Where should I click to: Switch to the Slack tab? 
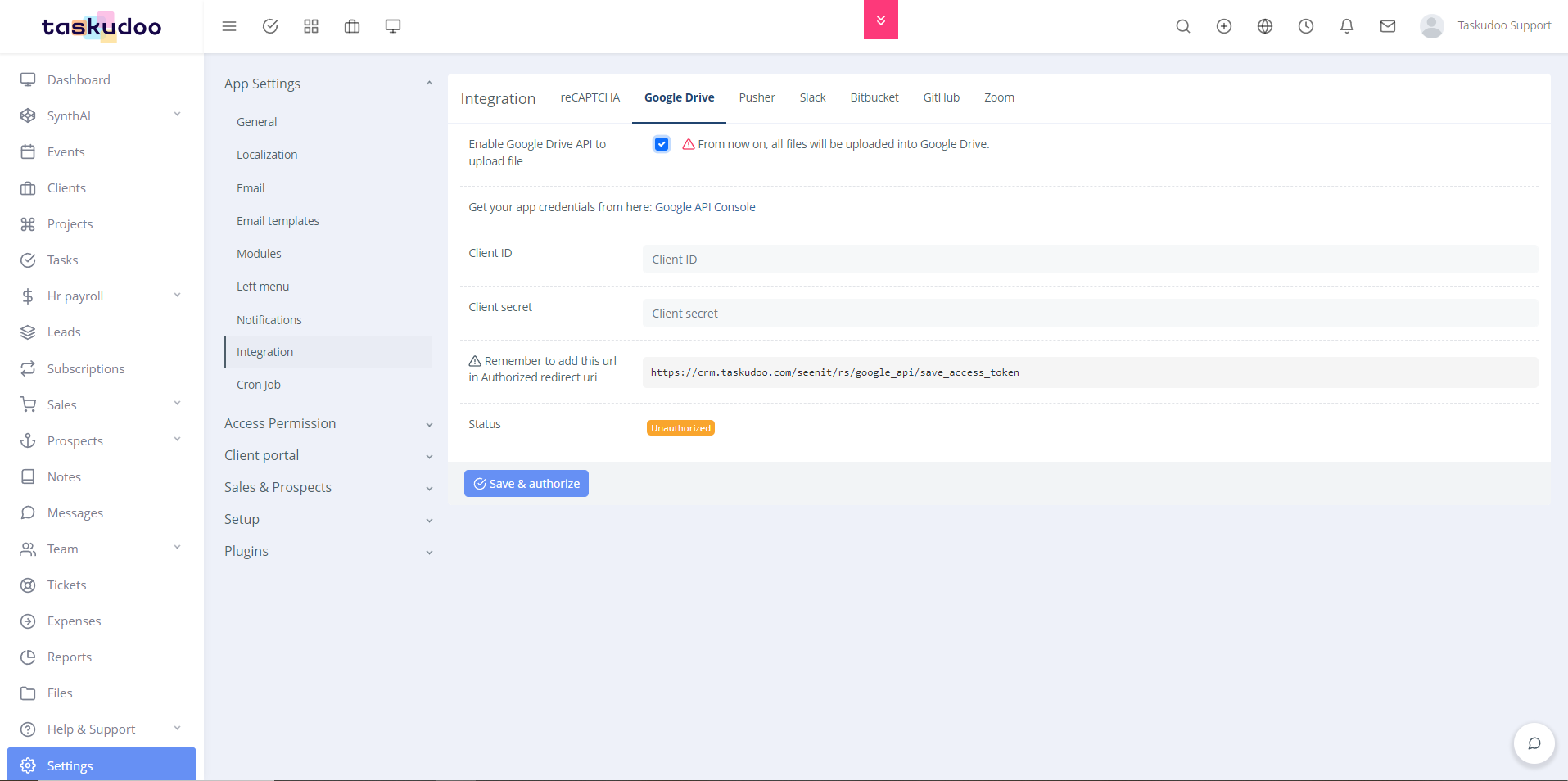coord(812,97)
